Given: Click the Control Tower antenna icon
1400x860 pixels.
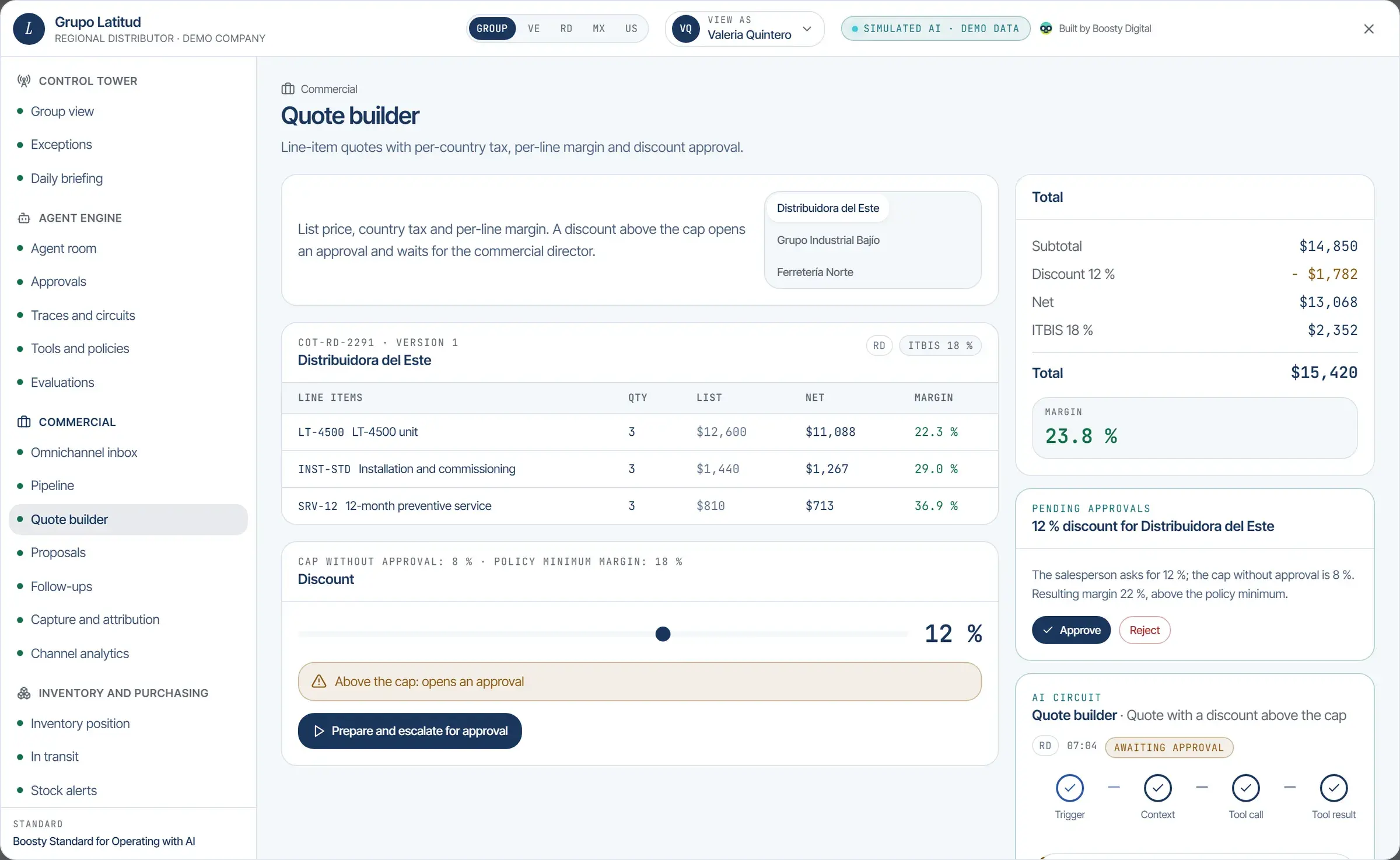Looking at the screenshot, I should 24,81.
